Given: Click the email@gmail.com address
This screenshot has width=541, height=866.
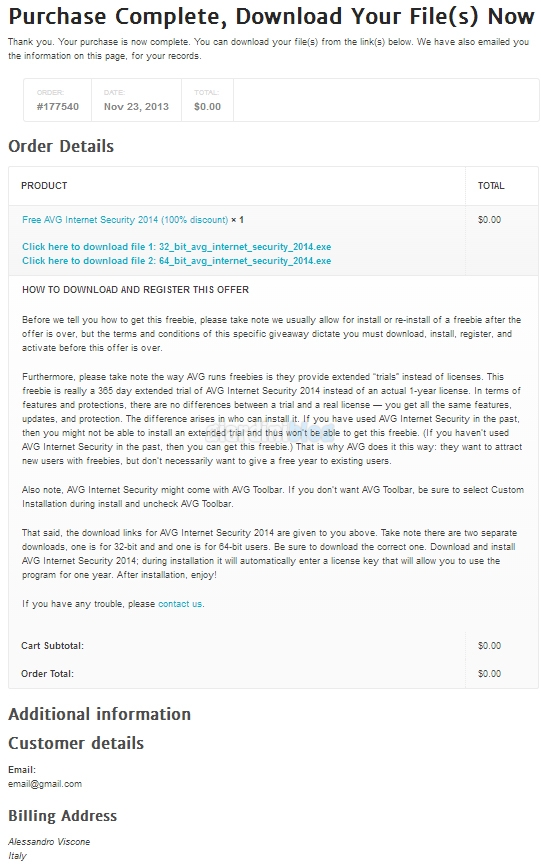Looking at the screenshot, I should [45, 784].
